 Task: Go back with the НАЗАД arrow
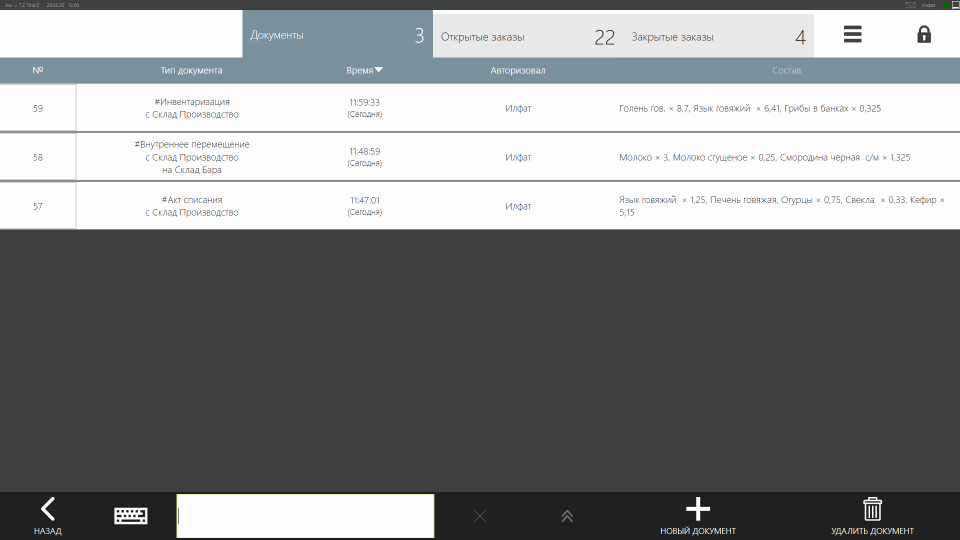[x=48, y=516]
